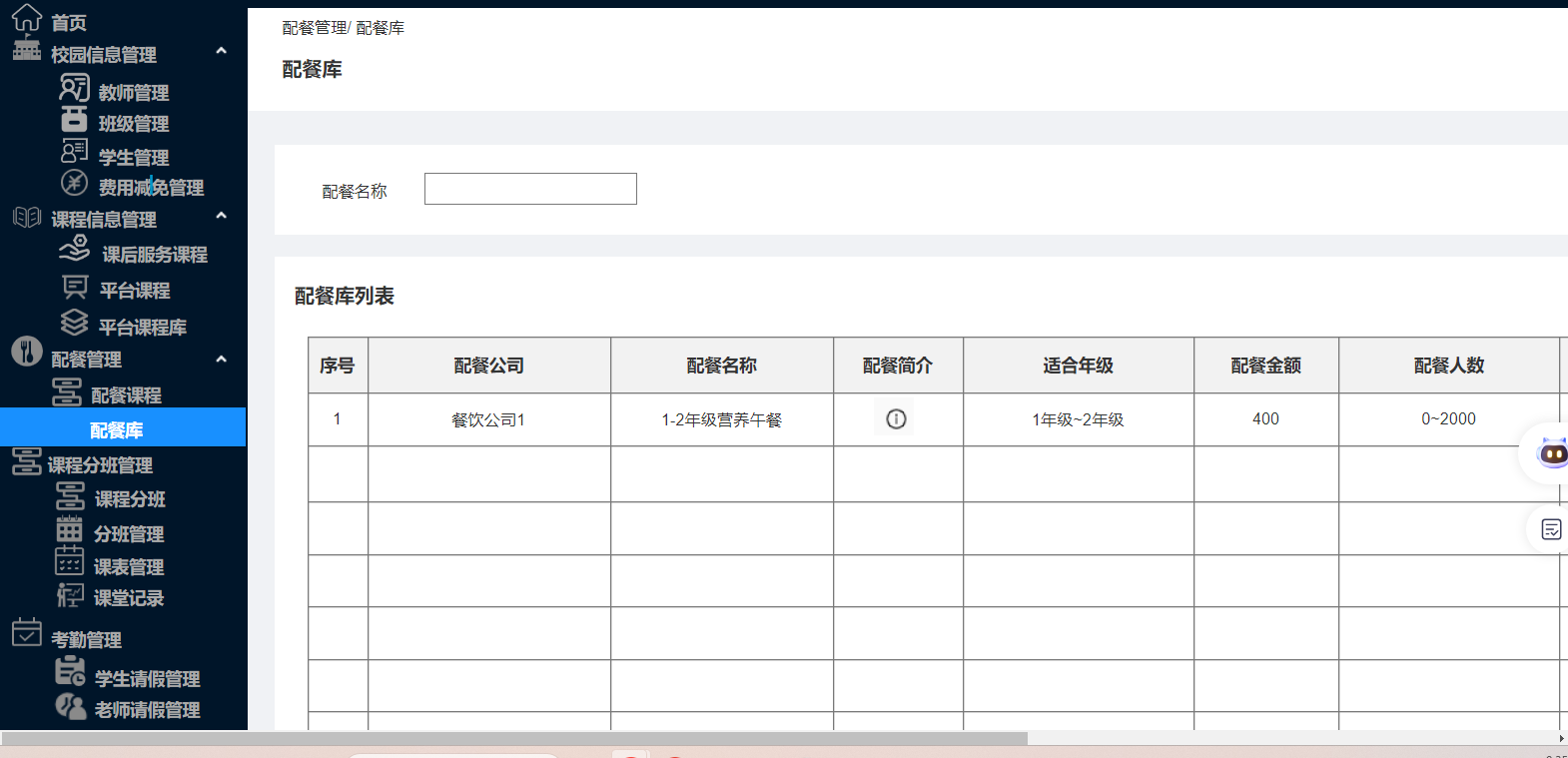Viewport: 1568px width, 758px height.
Task: Click the horizontal scrollbar at bottom
Action: pyautogui.click(x=514, y=738)
